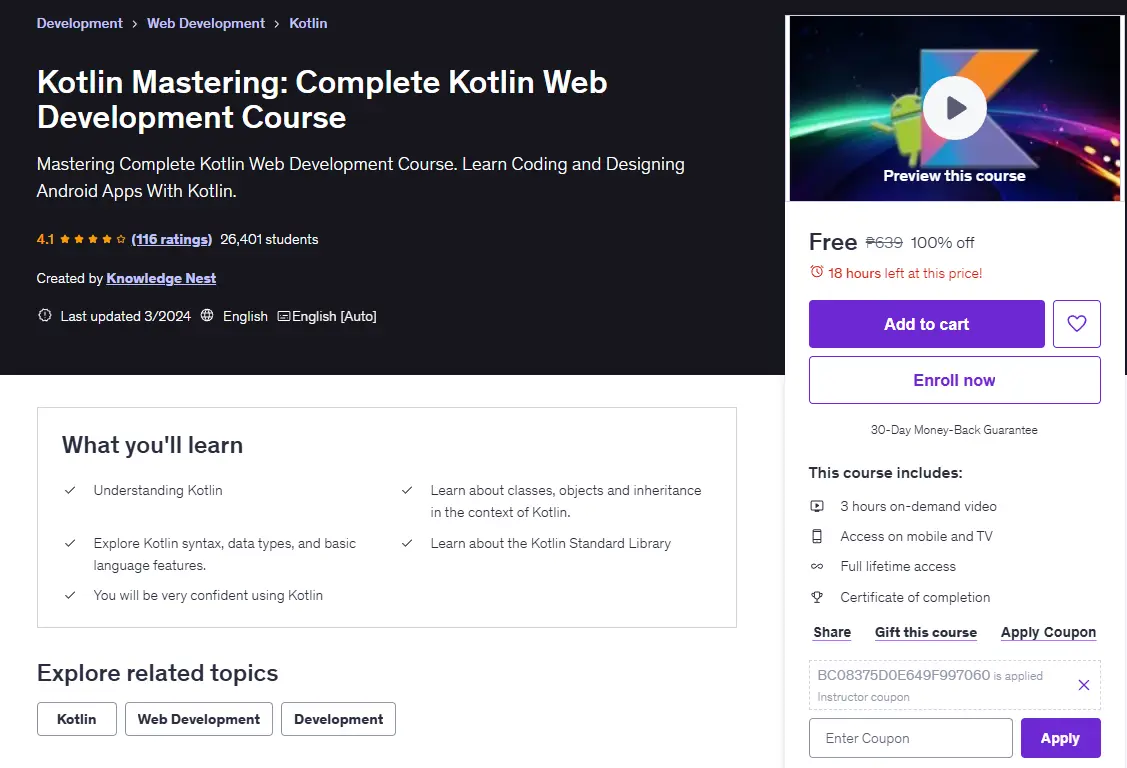Click the Preview this course label
Screen dimensions: 1127x768
point(954,176)
